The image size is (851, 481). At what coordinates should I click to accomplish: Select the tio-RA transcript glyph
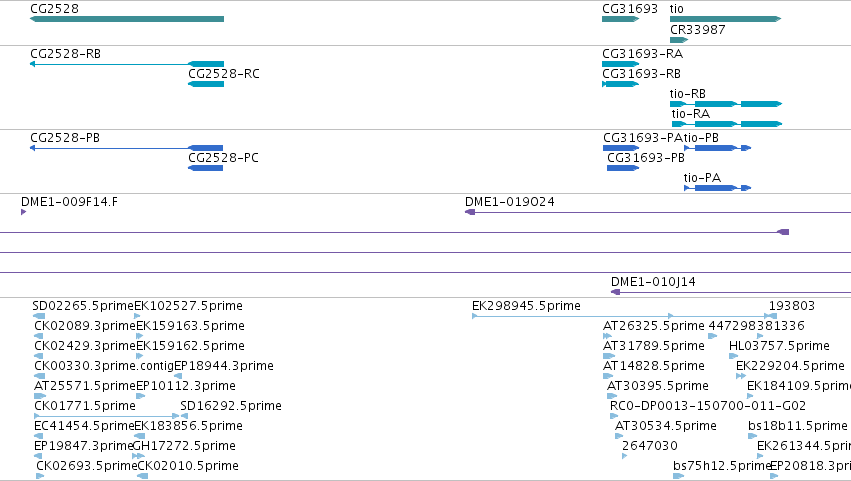727,124
